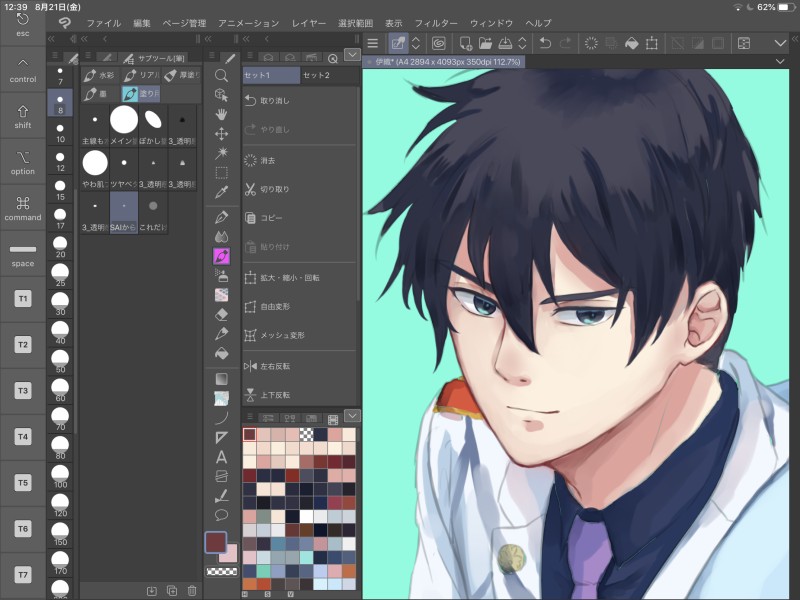
Task: Click 取り消し undo in Quick Access
Action: (300, 101)
